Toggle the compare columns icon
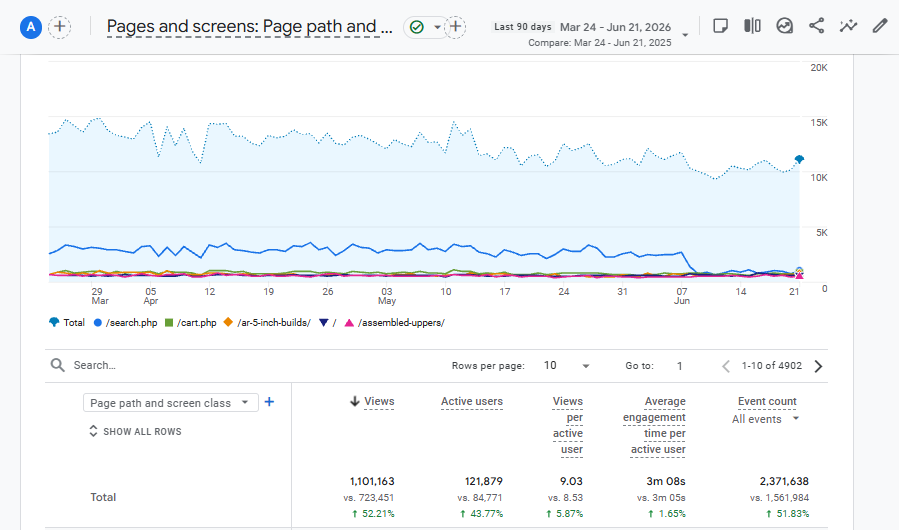899x530 pixels. click(x=752, y=26)
